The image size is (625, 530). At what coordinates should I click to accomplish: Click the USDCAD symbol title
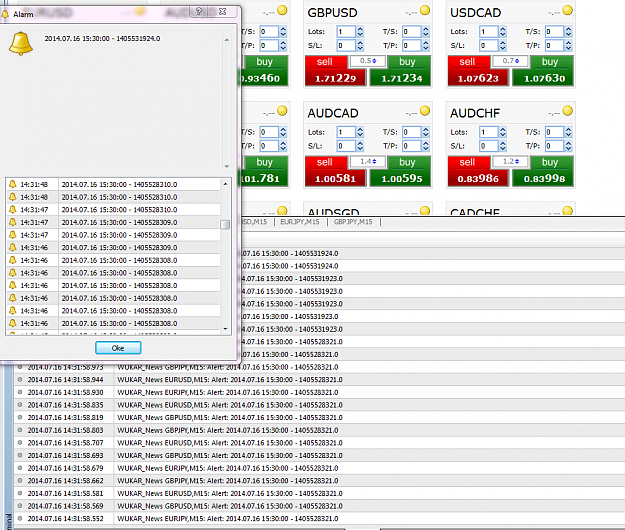coord(476,13)
